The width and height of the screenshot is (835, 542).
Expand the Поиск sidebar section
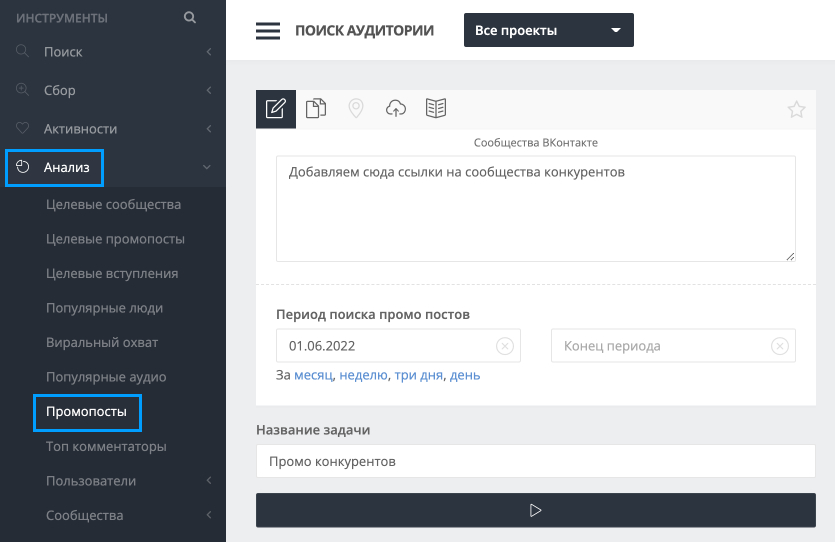pyautogui.click(x=112, y=51)
